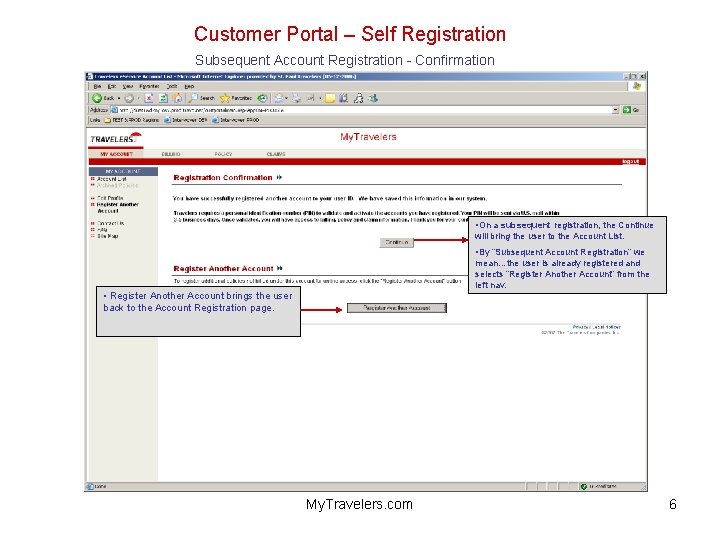Click the red X Stop icon
The height and width of the screenshot is (540, 720).
(x=149, y=98)
